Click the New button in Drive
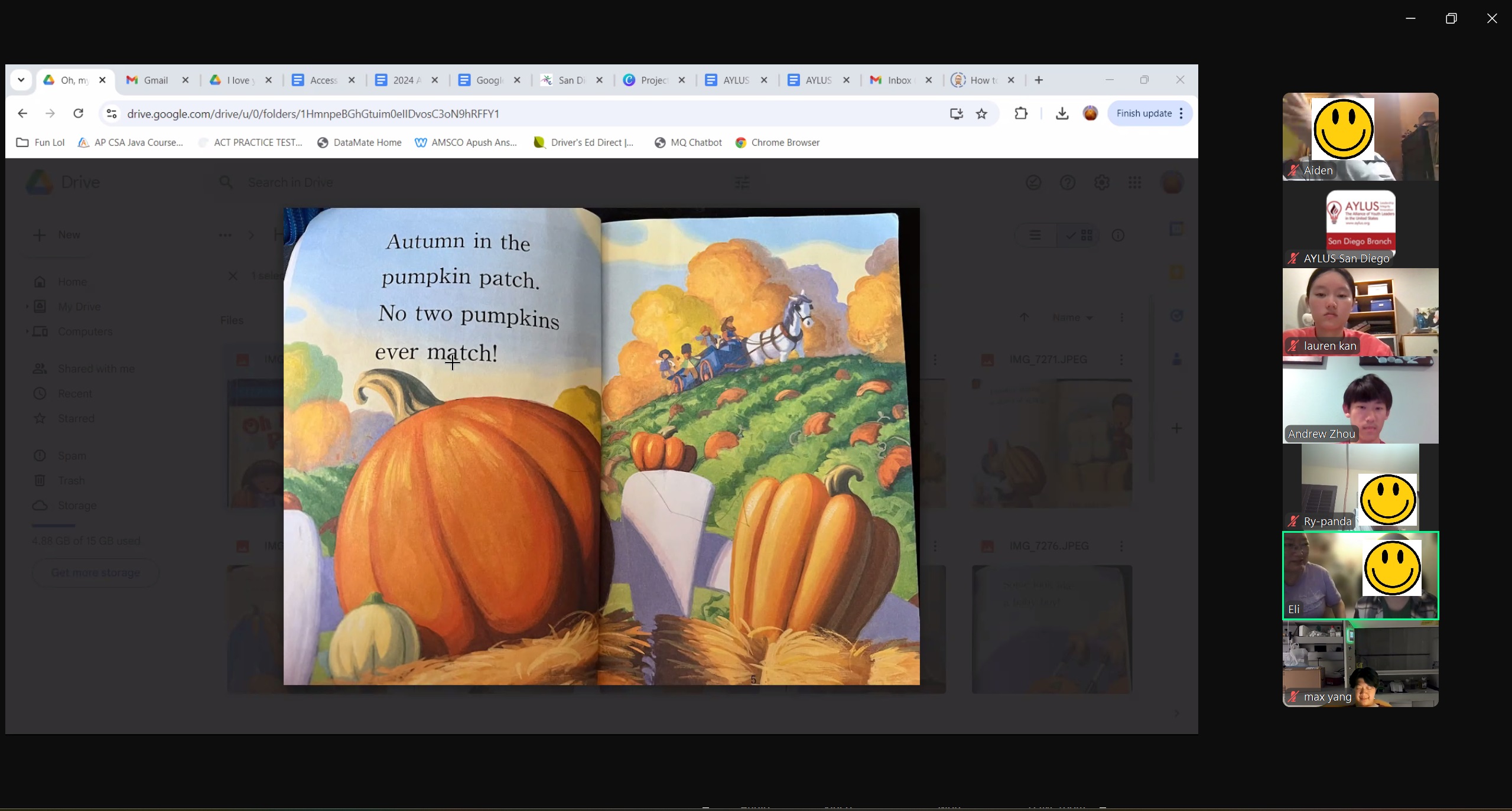Image resolution: width=1512 pixels, height=811 pixels. [57, 235]
